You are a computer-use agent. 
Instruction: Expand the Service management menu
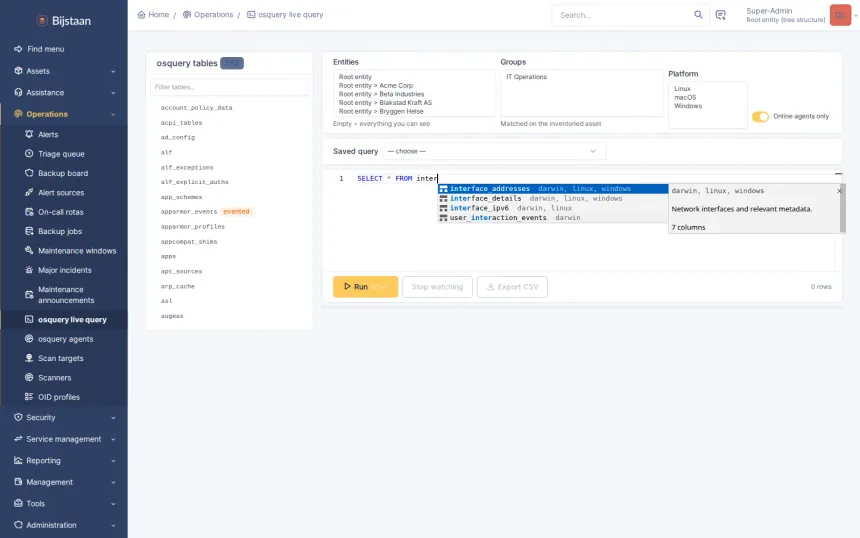coord(113,439)
